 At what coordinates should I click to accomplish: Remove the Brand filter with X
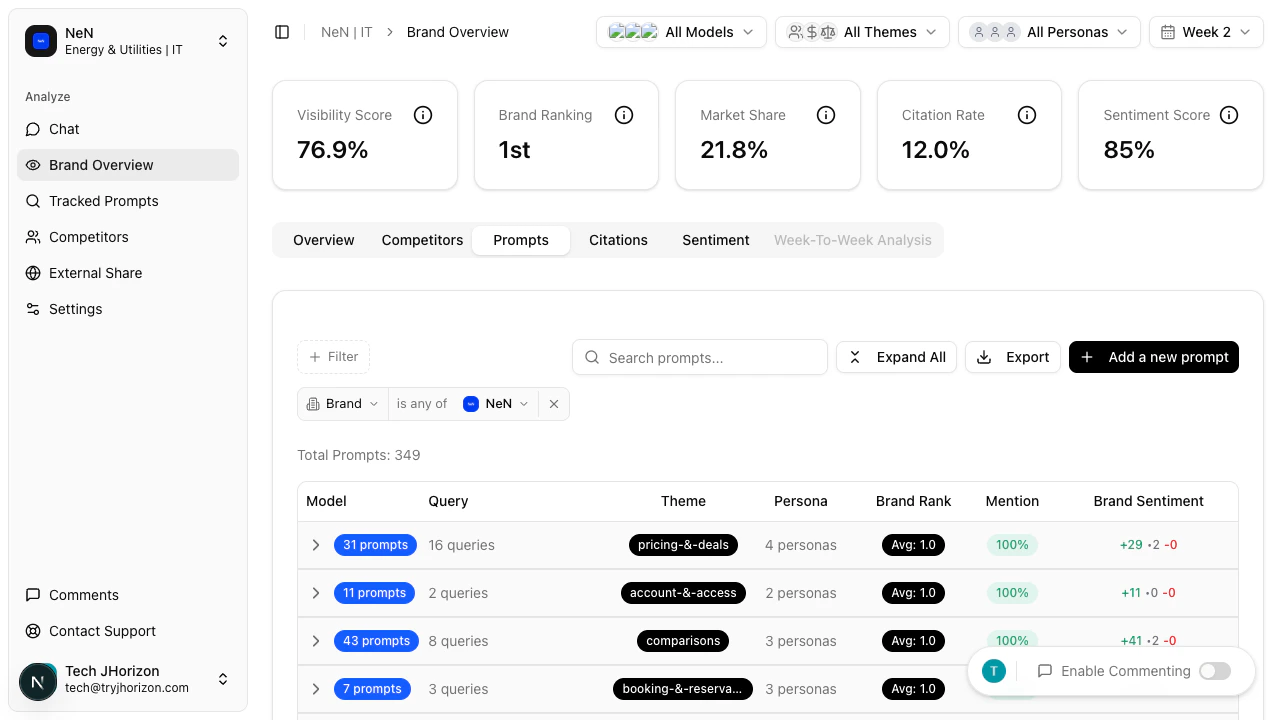(x=554, y=404)
